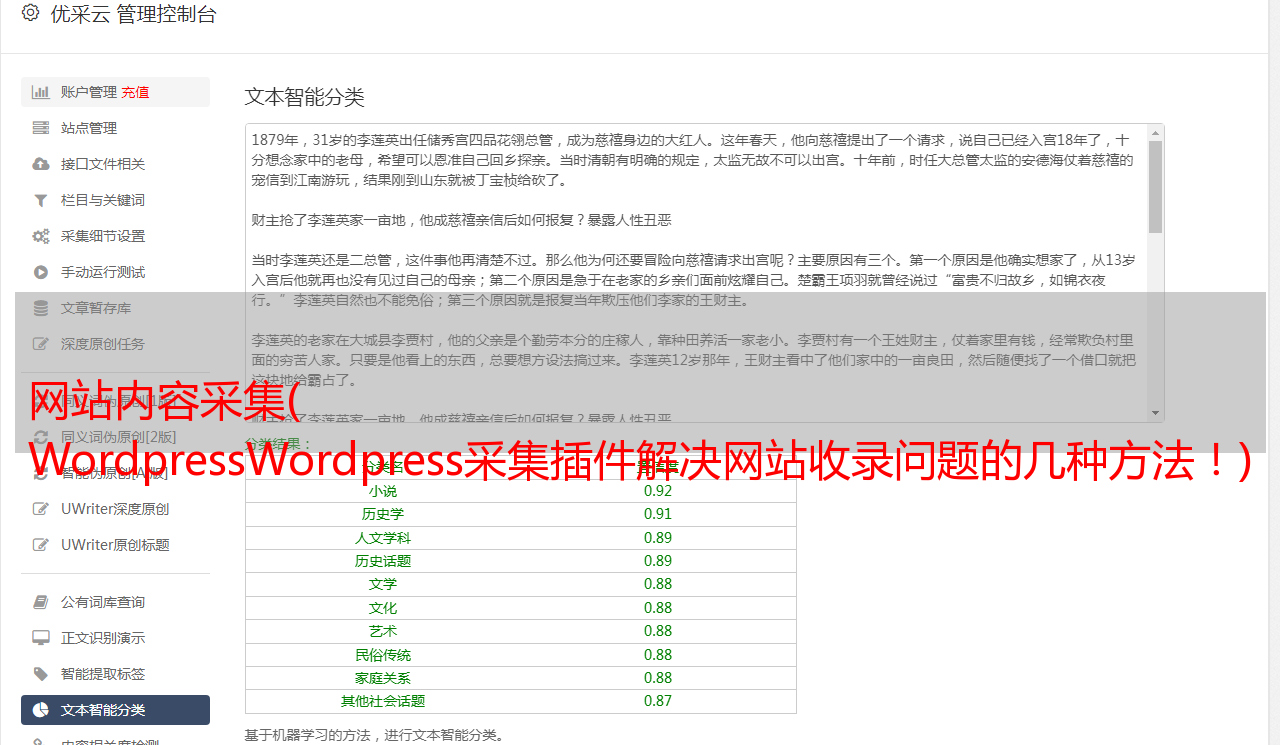Click the red 充值 link

136,92
